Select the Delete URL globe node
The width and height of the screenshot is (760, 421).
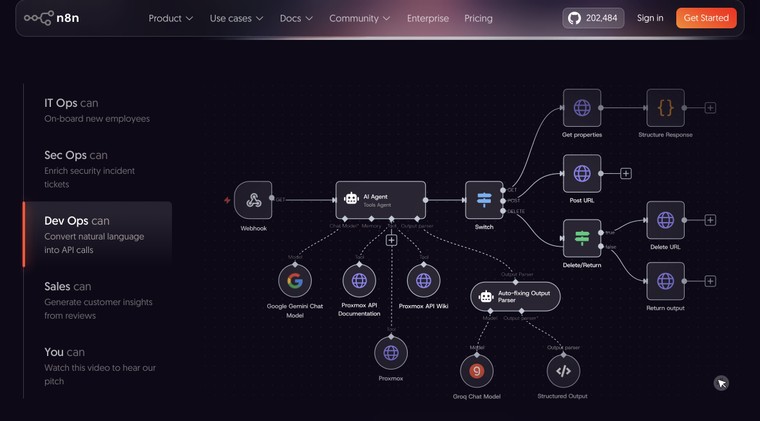click(x=665, y=220)
